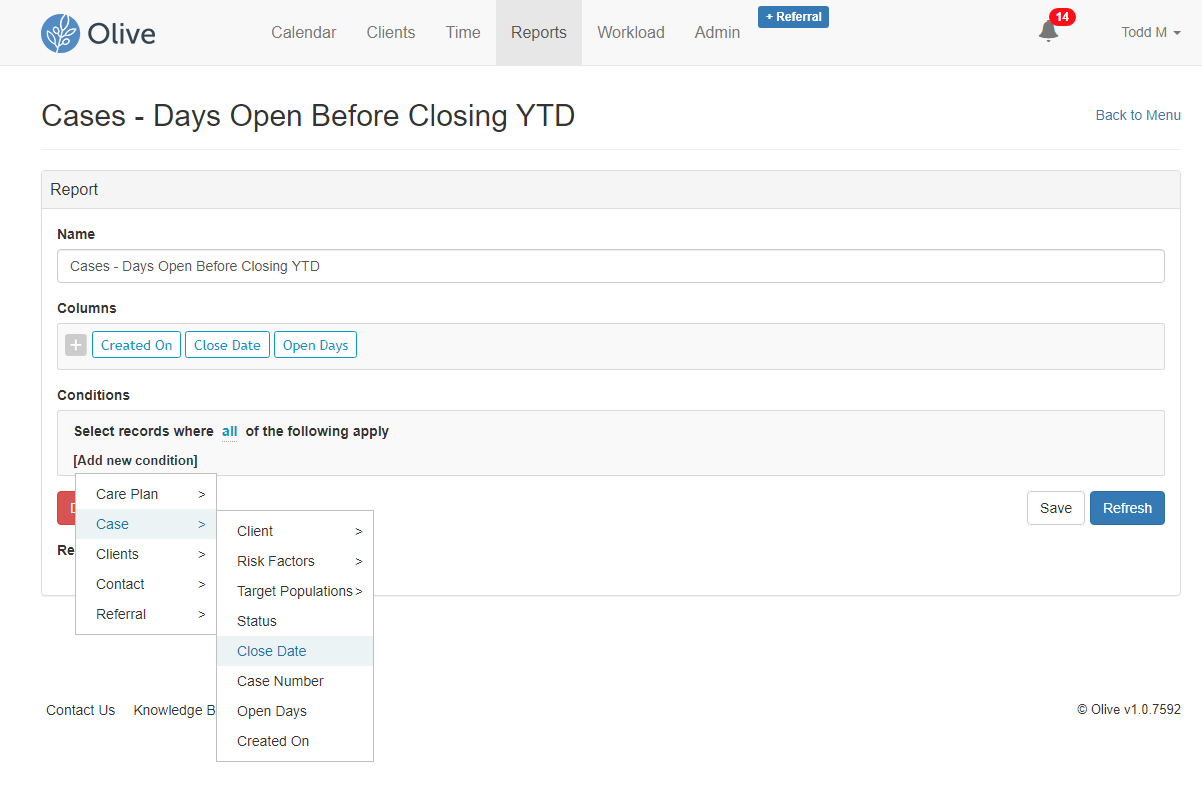Image resolution: width=1202 pixels, height=794 pixels.
Task: Open the Calendar nav item
Action: coord(304,32)
